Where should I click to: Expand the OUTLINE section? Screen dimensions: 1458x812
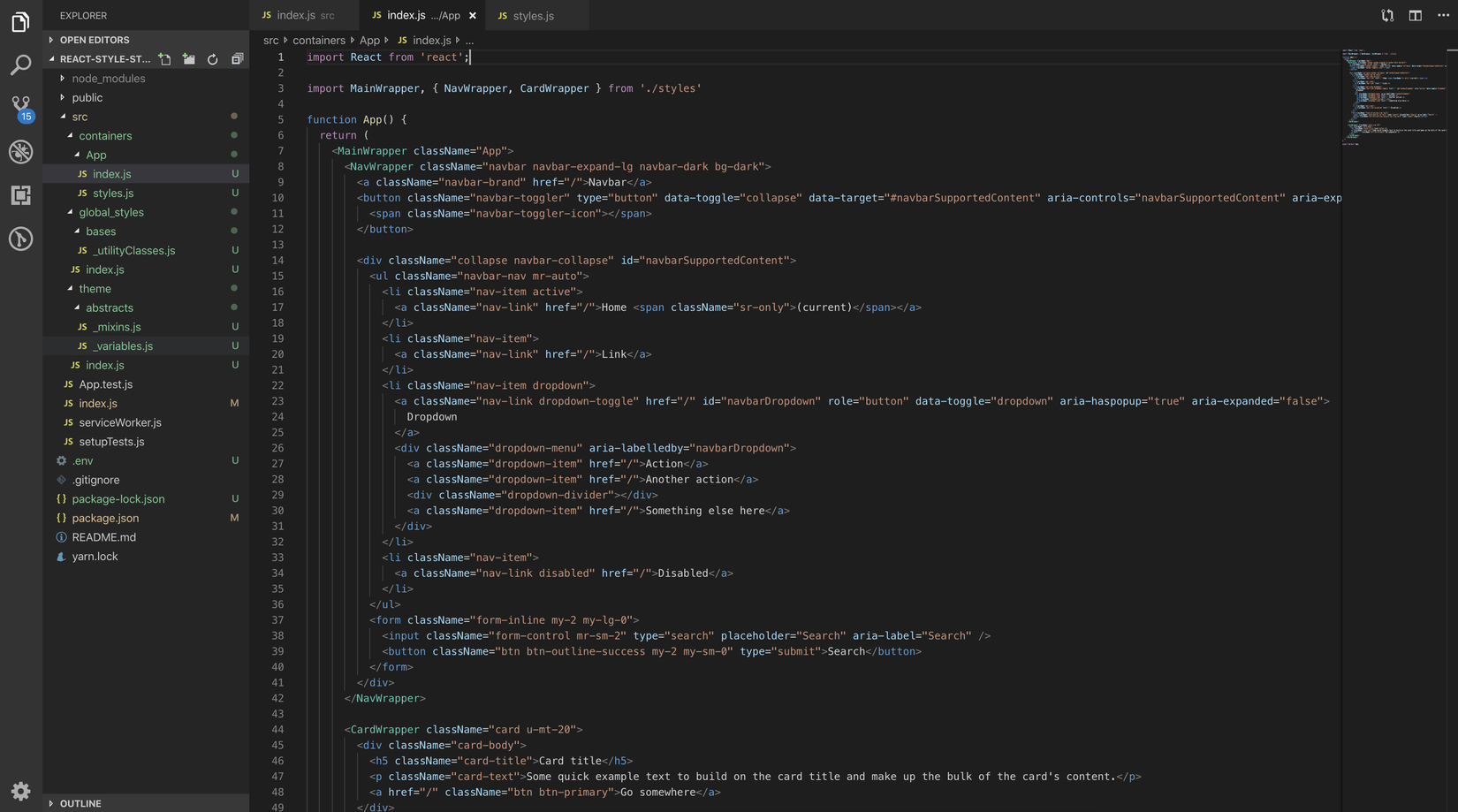click(80, 803)
